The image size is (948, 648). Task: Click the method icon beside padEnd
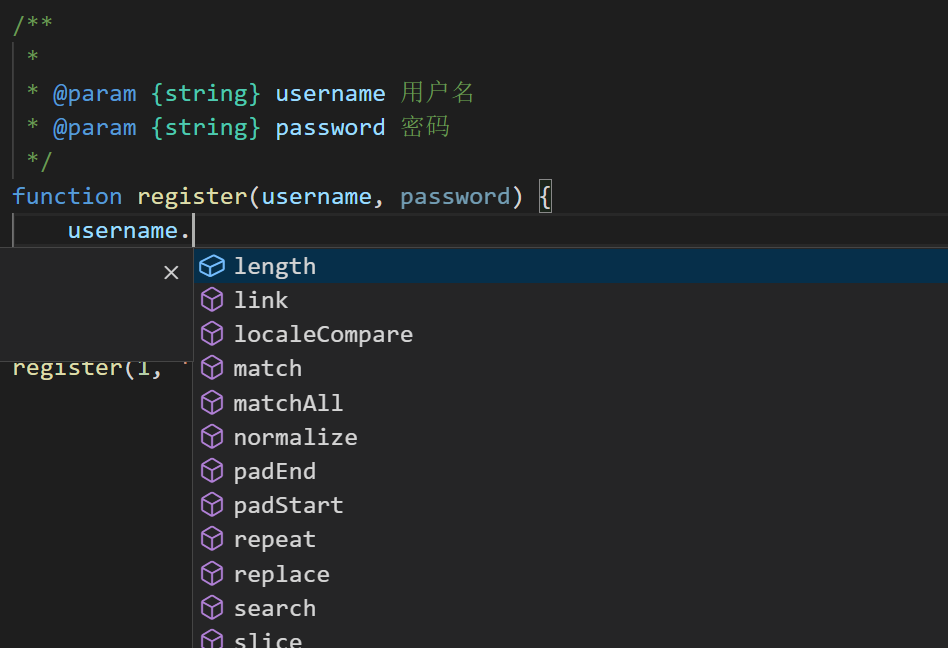[x=212, y=471]
